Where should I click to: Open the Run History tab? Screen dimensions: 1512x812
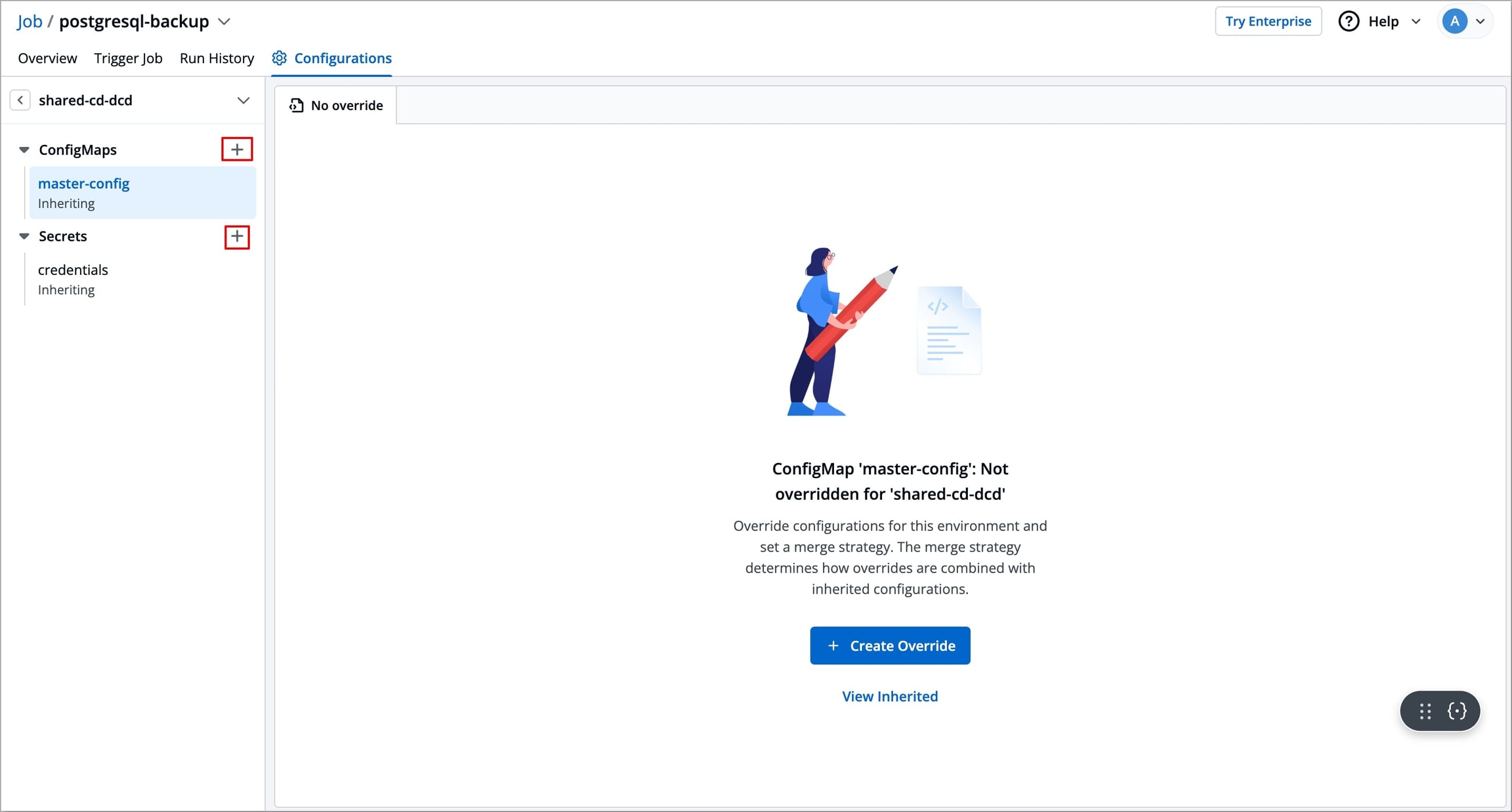pyautogui.click(x=217, y=58)
